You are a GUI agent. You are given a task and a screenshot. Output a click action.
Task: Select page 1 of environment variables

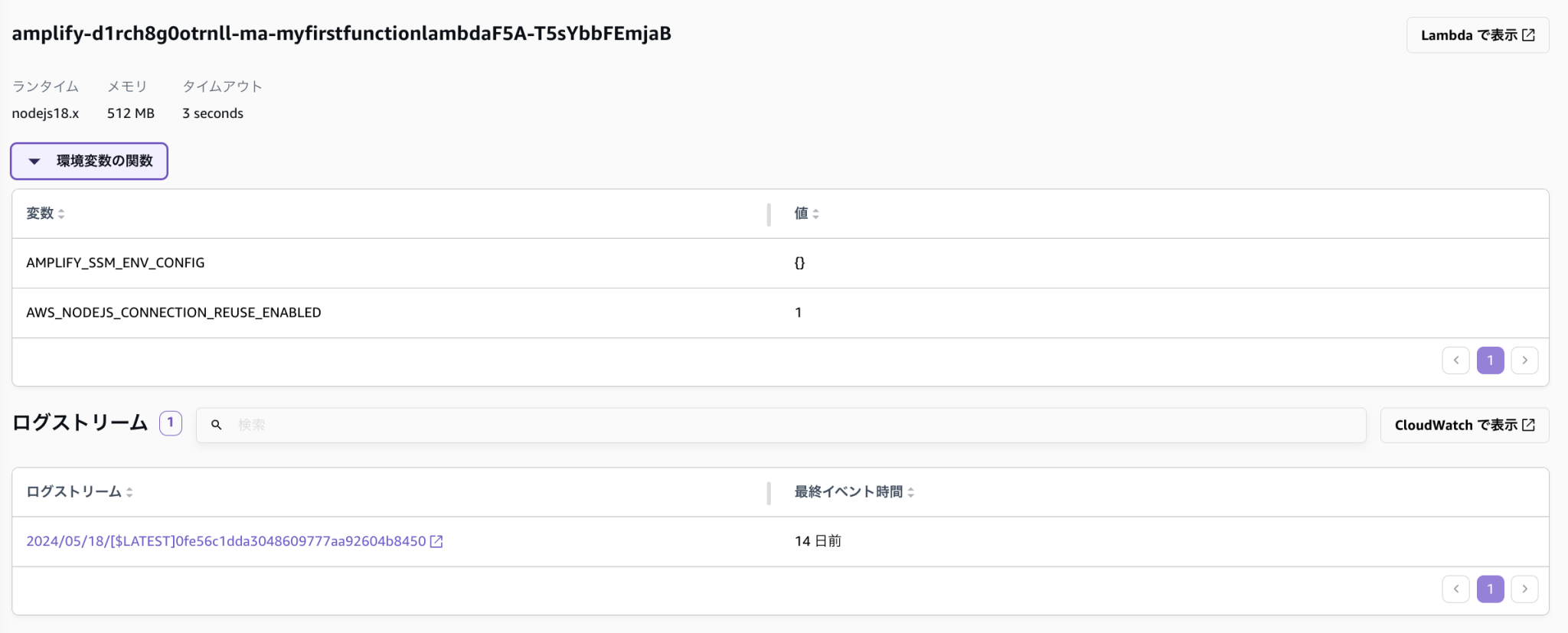click(x=1490, y=361)
